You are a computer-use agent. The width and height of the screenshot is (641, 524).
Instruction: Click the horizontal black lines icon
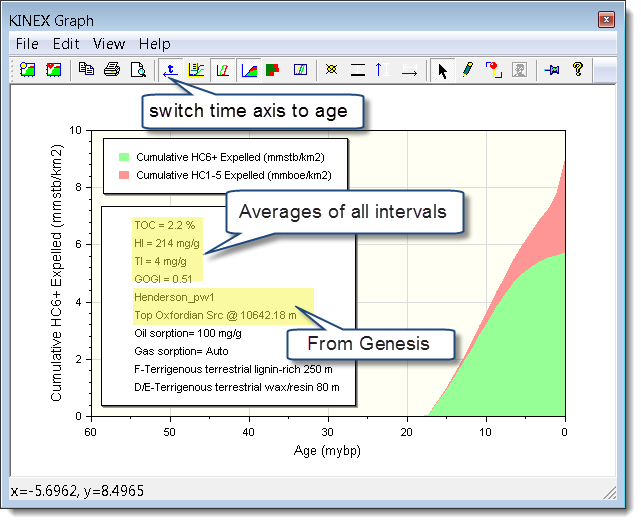[358, 70]
